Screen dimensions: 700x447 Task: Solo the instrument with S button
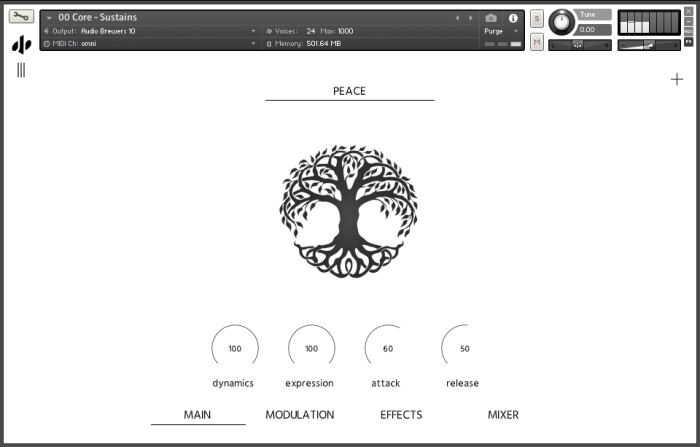coord(537,19)
